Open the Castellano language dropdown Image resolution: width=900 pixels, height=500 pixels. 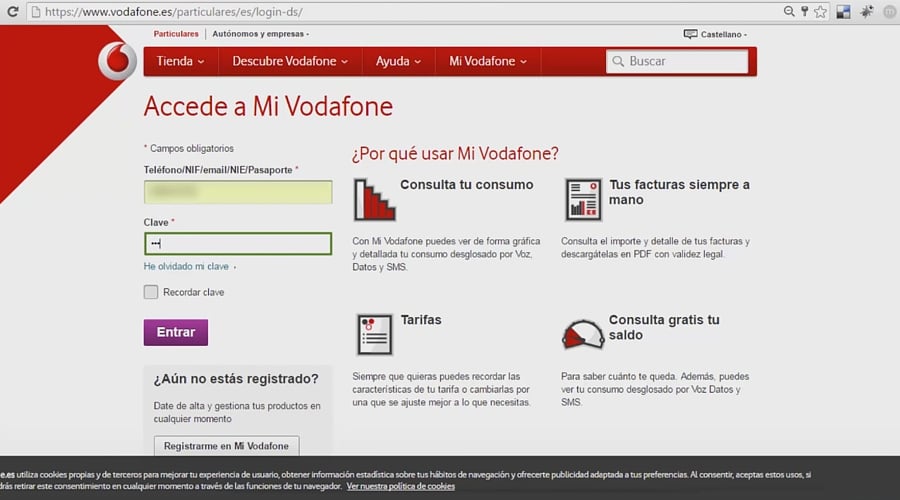tap(723, 34)
